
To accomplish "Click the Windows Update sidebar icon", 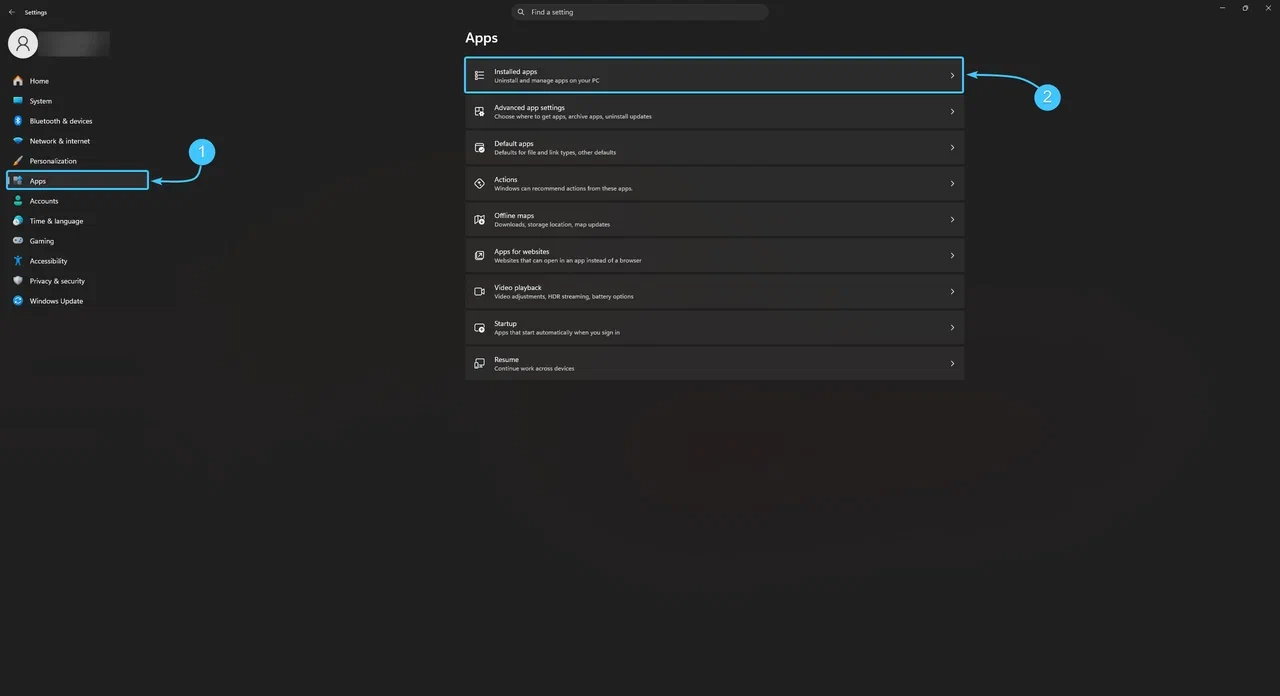I will (18, 301).
